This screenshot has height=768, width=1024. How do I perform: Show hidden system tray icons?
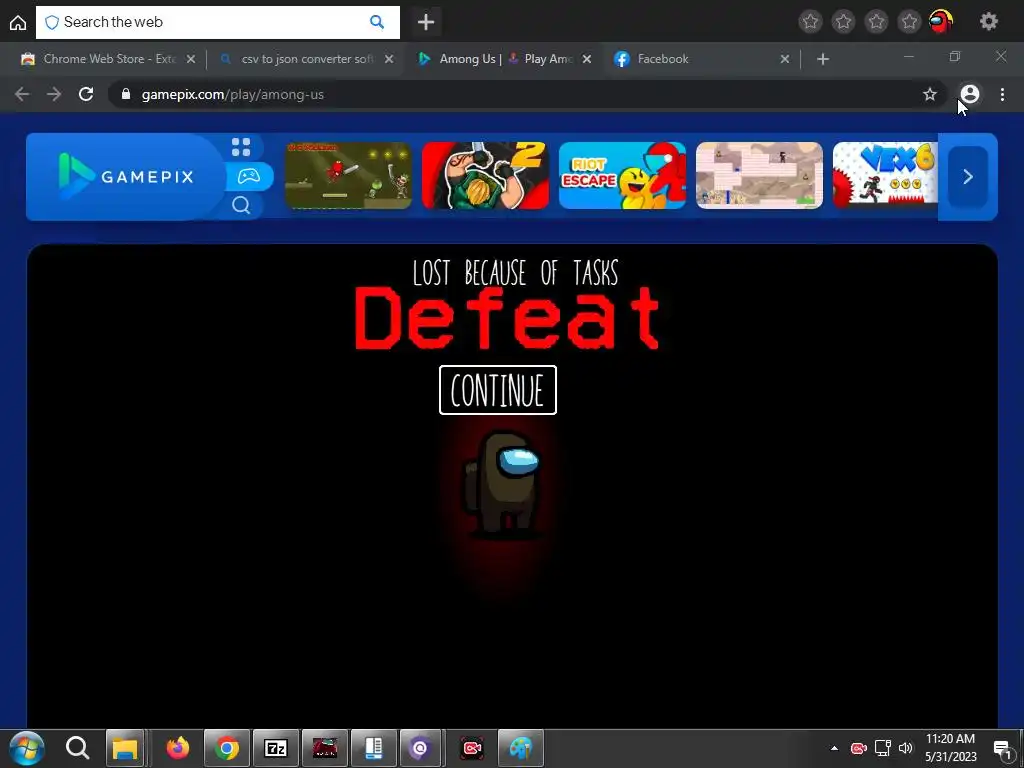pyautogui.click(x=834, y=748)
